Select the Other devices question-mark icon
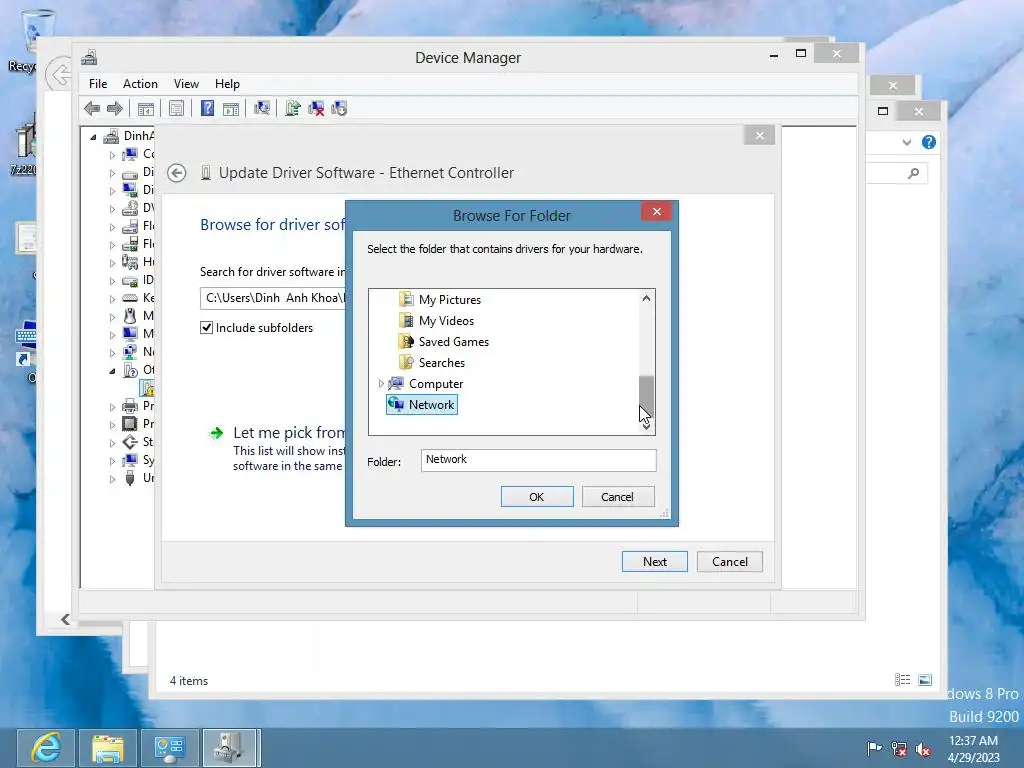The width and height of the screenshot is (1024, 768). (x=130, y=370)
